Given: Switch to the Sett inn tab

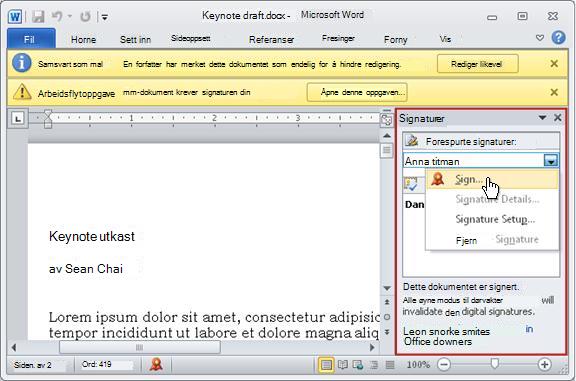Looking at the screenshot, I should click(x=135, y=40).
